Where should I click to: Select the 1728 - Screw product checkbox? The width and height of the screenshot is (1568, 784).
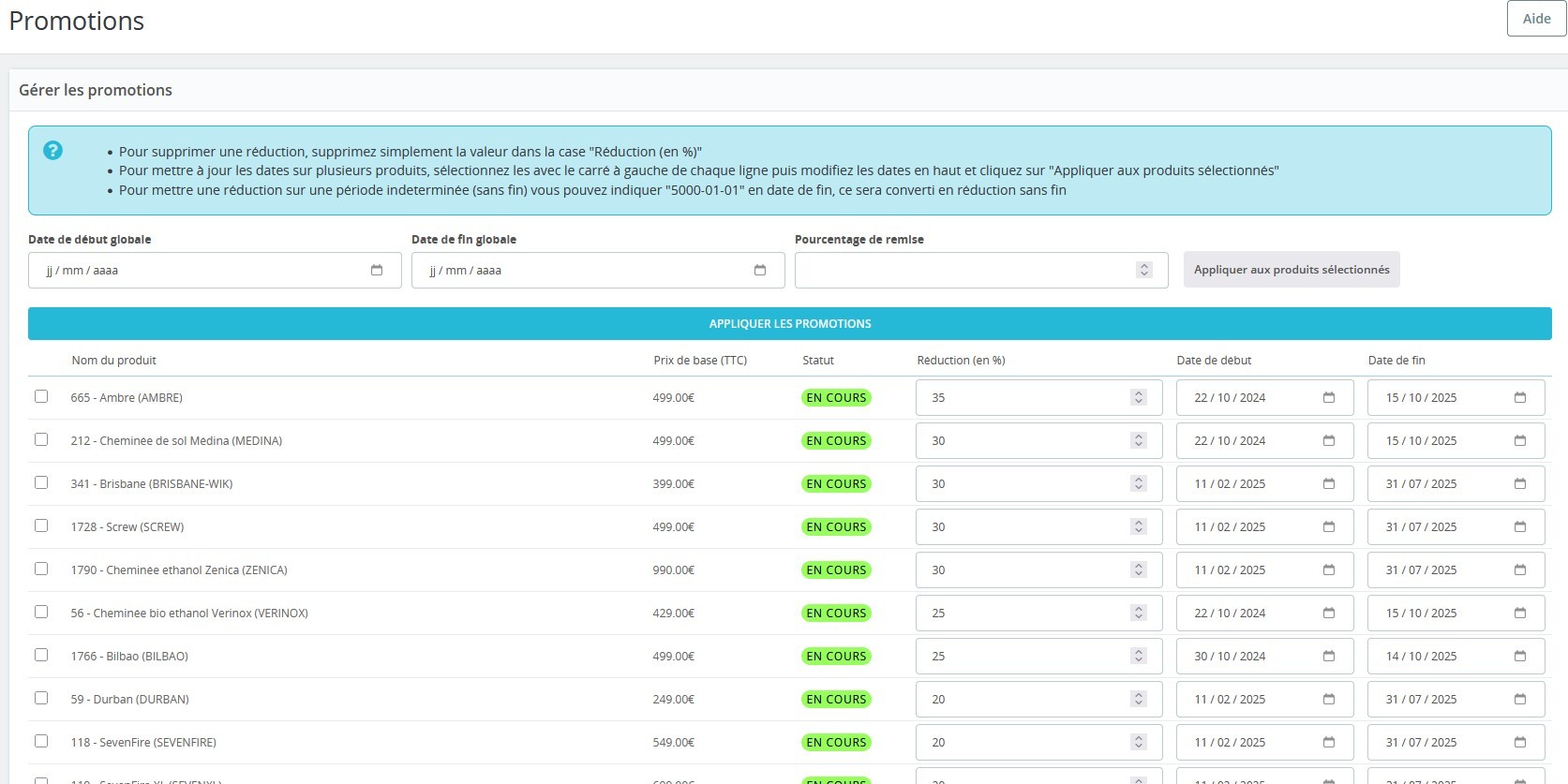tap(41, 525)
